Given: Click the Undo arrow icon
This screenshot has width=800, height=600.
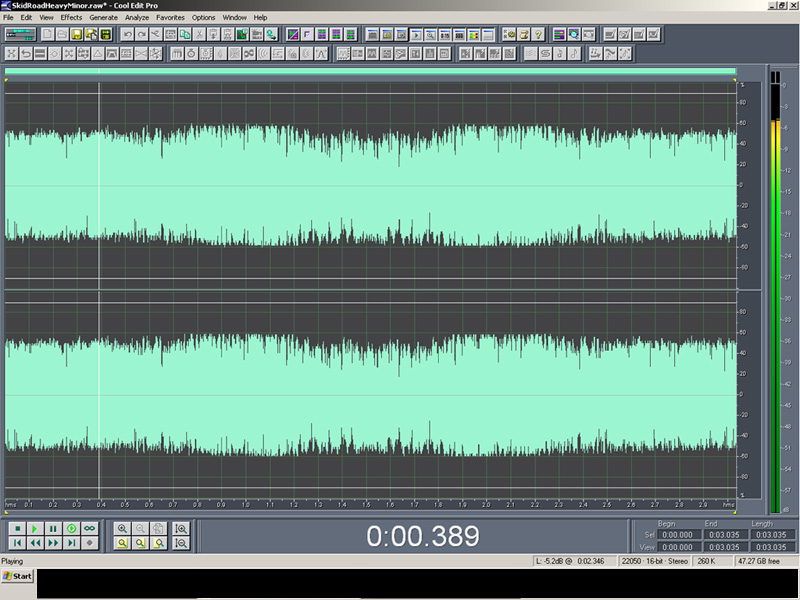Looking at the screenshot, I should [127, 35].
